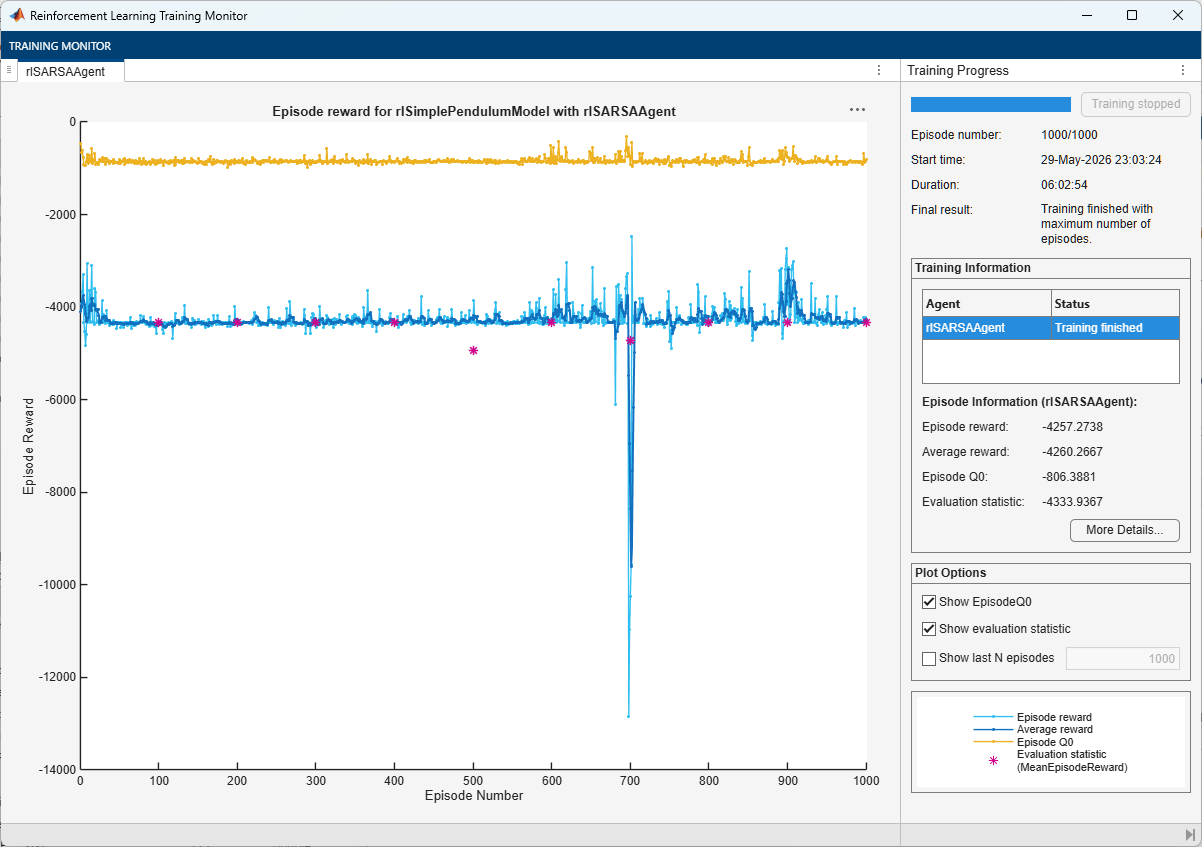1202x847 pixels.
Task: Close the Training Monitor window
Action: coord(1178,15)
